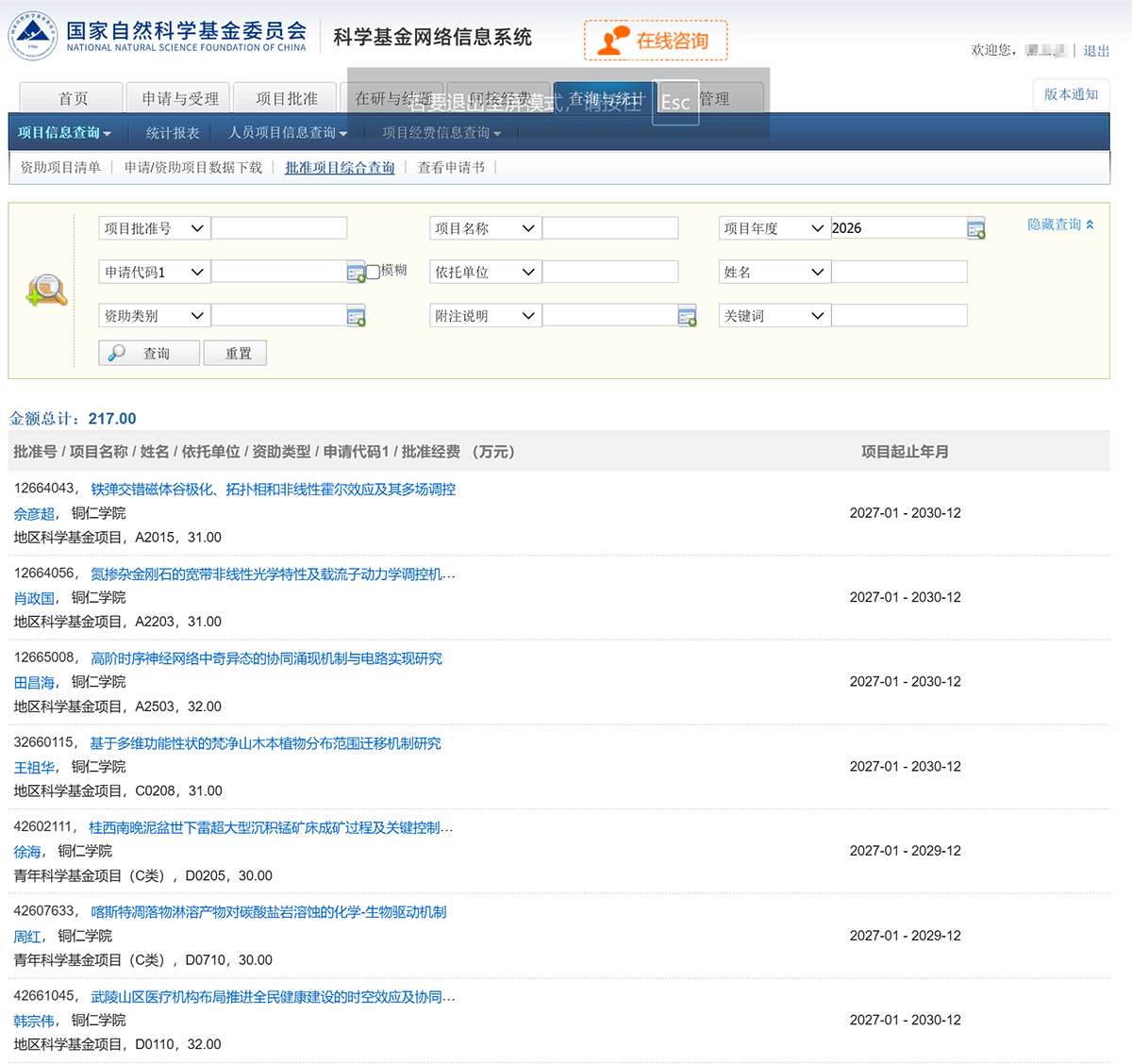The height and width of the screenshot is (1064, 1132).
Task: Switch to the 项目批准 tab
Action: pyautogui.click(x=287, y=98)
